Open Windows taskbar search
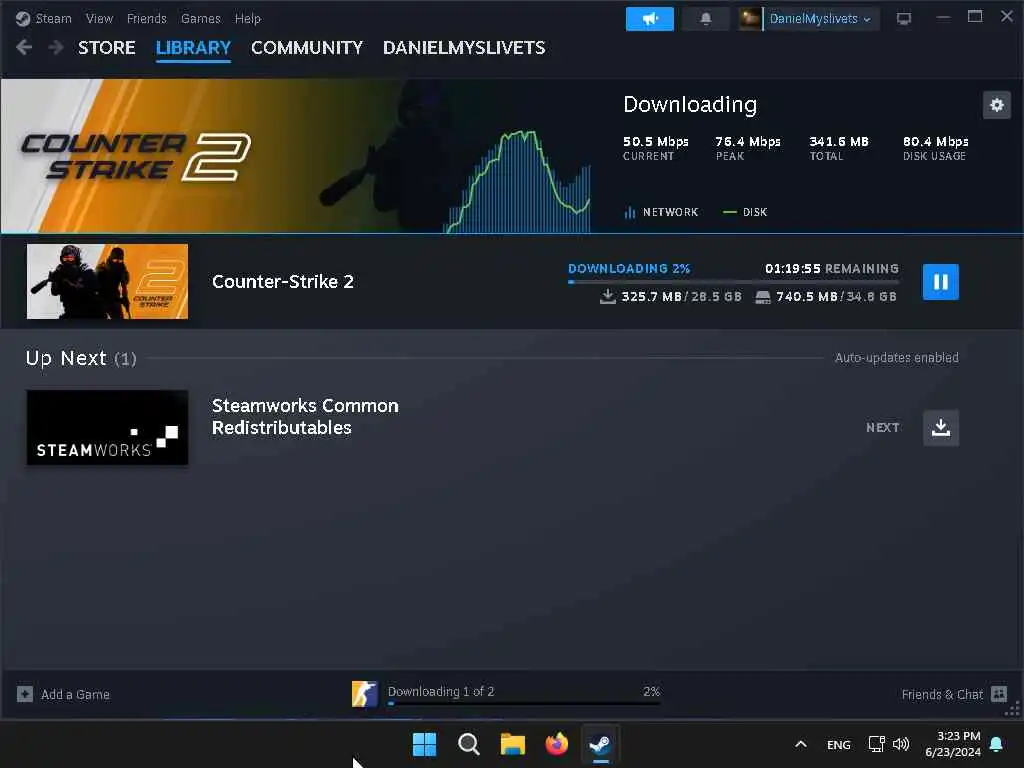Viewport: 1024px width, 768px height. click(469, 744)
